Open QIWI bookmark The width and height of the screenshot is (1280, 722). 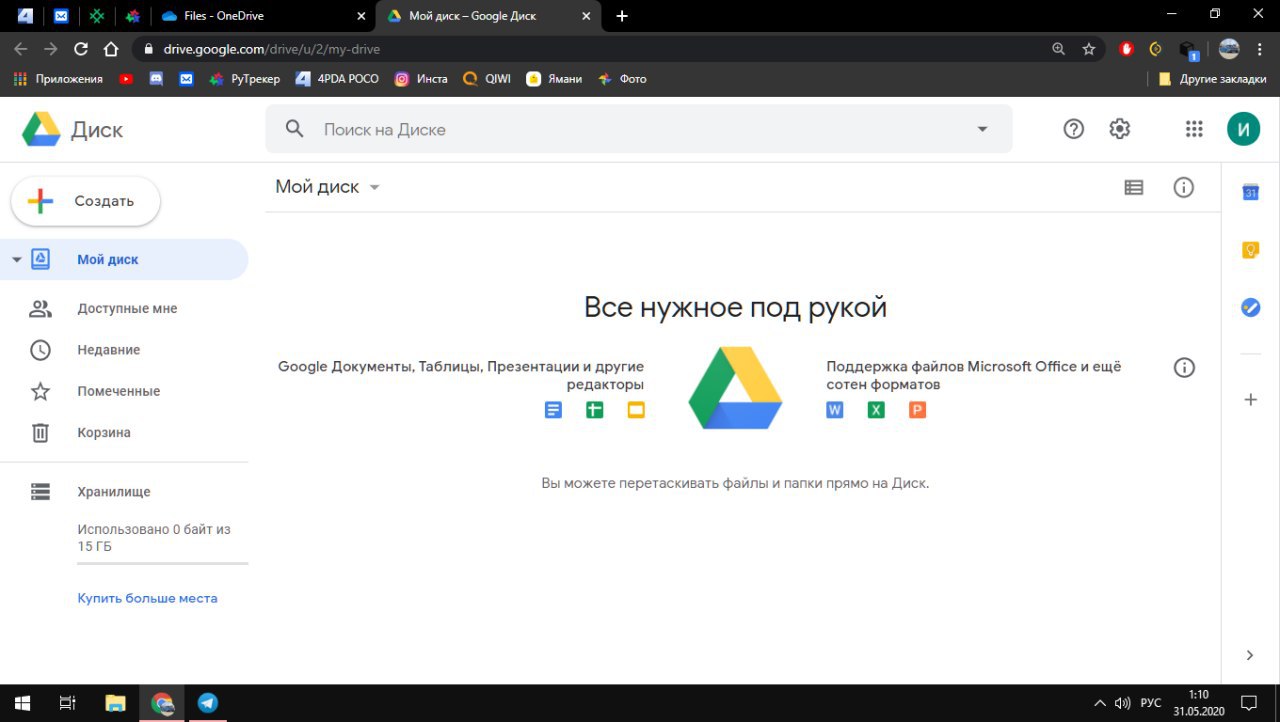tap(487, 79)
